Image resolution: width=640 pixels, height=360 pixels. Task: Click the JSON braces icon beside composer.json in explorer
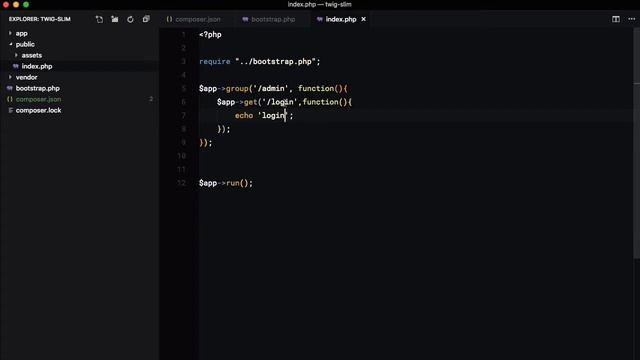tap(10, 99)
